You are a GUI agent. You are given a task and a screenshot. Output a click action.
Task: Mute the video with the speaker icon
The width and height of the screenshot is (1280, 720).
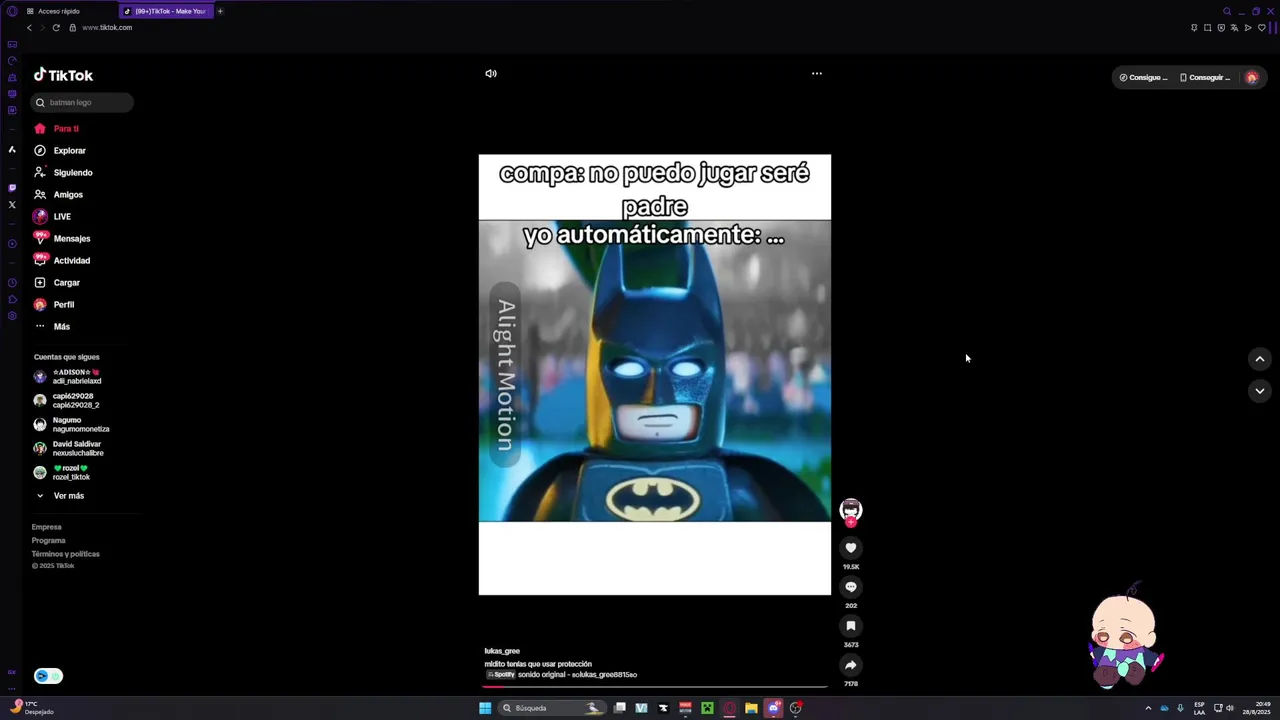point(491,73)
